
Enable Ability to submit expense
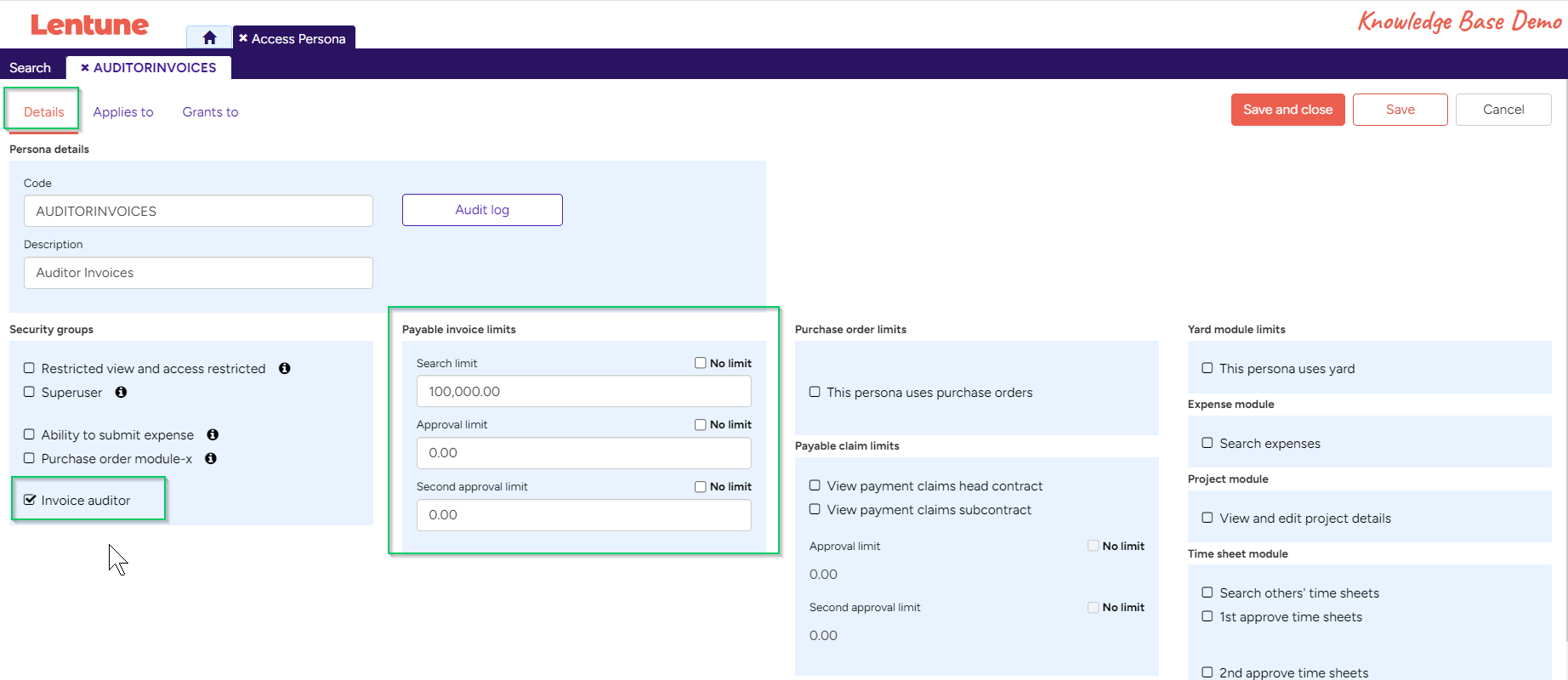pos(29,434)
